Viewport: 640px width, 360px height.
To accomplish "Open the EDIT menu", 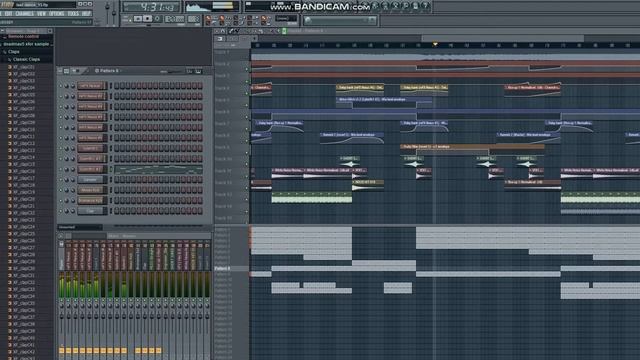I will click(9, 14).
